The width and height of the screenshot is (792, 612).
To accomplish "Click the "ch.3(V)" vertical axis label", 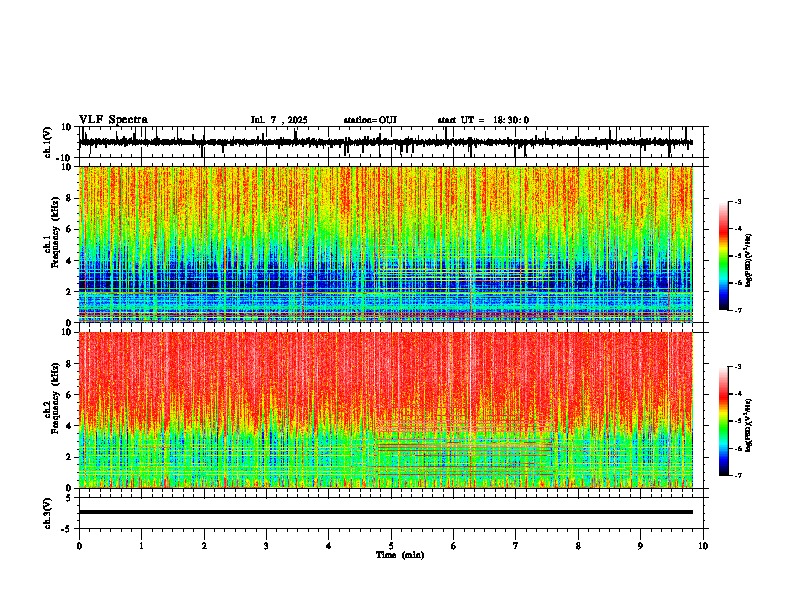I will point(48,514).
